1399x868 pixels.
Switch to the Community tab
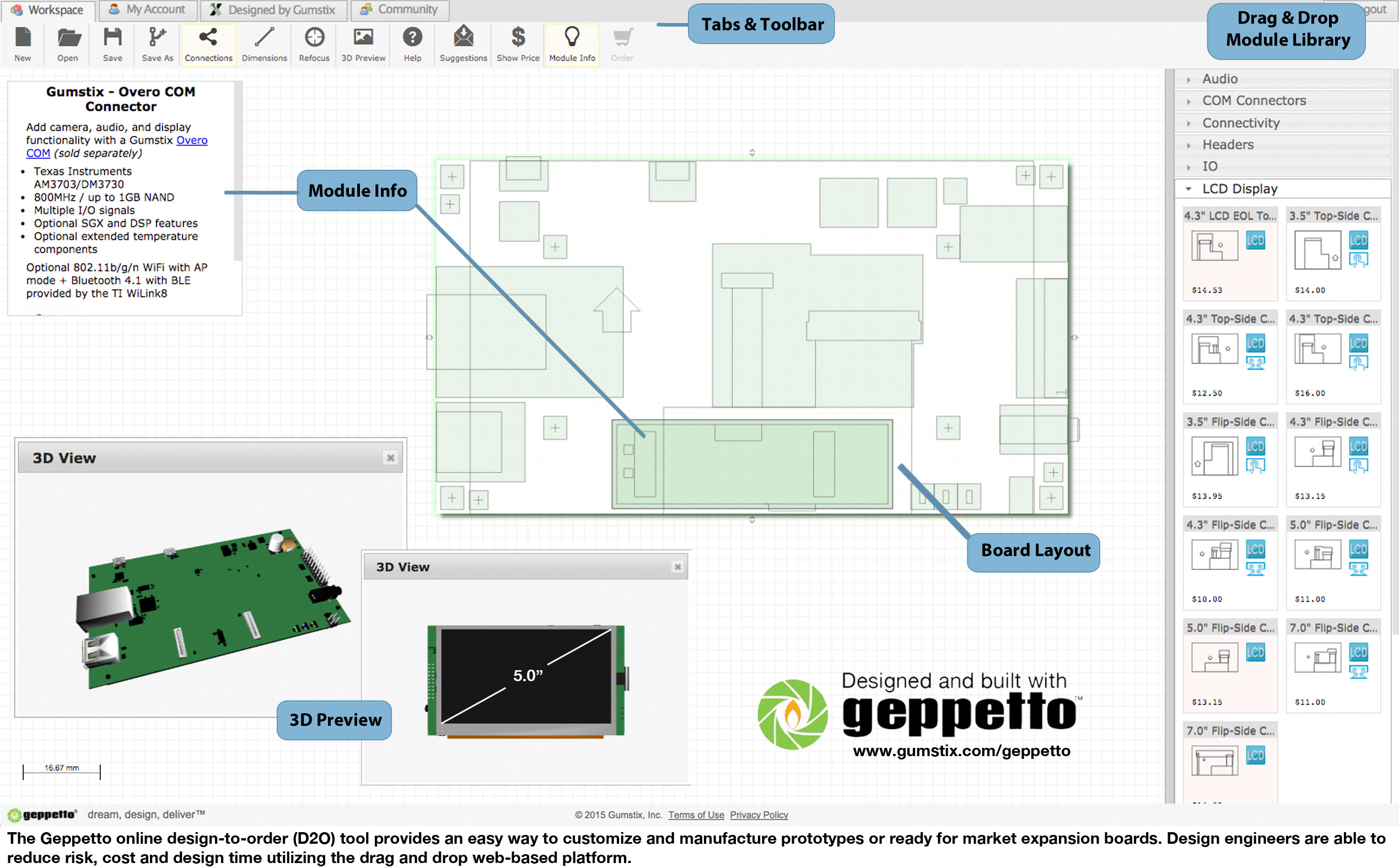point(400,10)
